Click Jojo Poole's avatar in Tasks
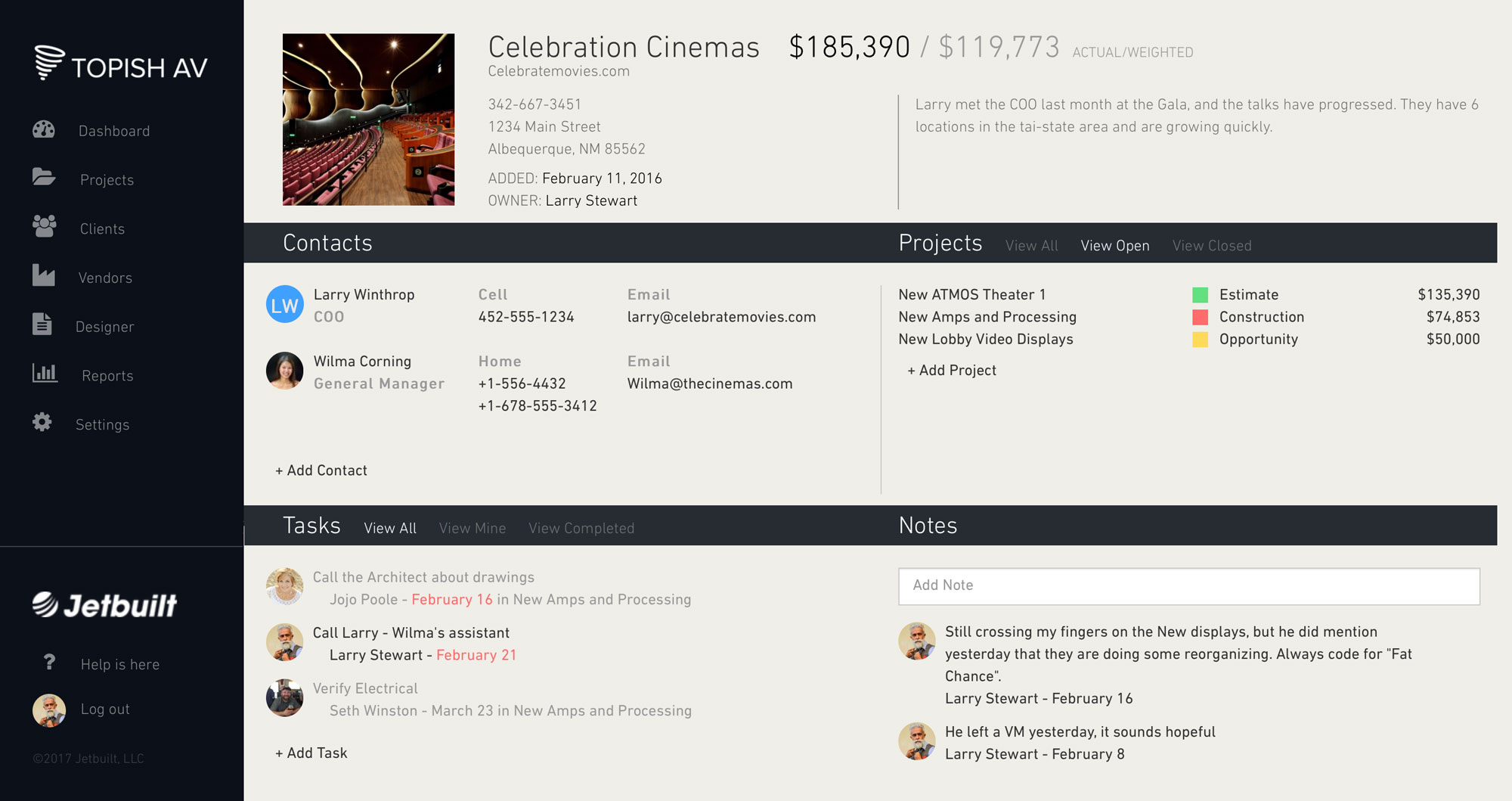The width and height of the screenshot is (1512, 801). pos(285,587)
